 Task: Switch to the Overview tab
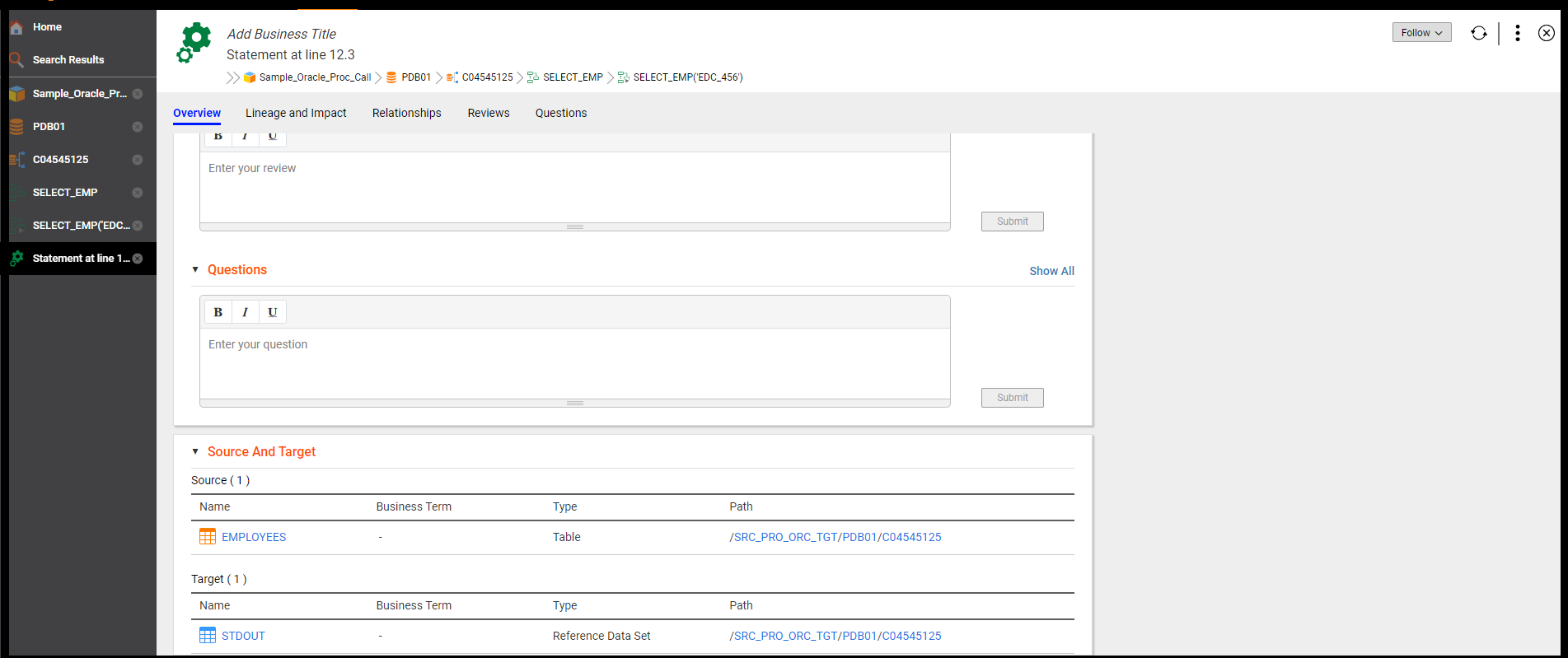[x=197, y=113]
